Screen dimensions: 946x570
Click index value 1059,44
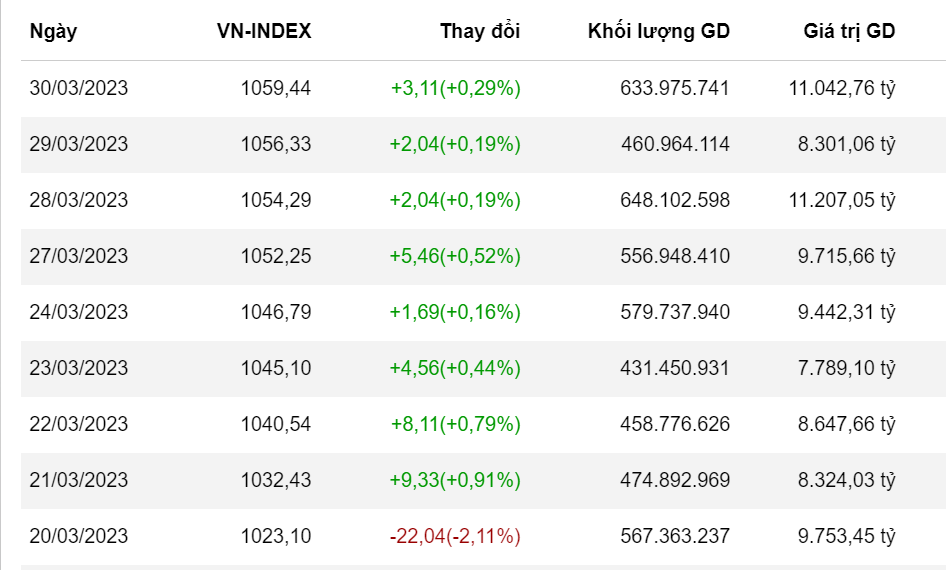tap(276, 89)
